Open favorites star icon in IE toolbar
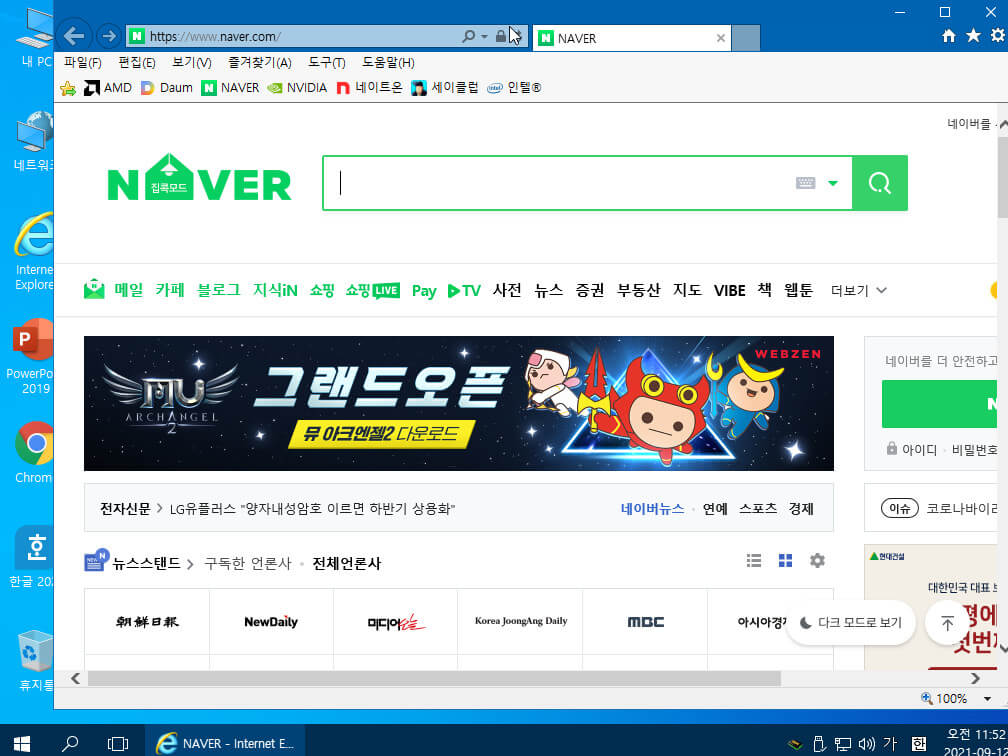 (973, 36)
